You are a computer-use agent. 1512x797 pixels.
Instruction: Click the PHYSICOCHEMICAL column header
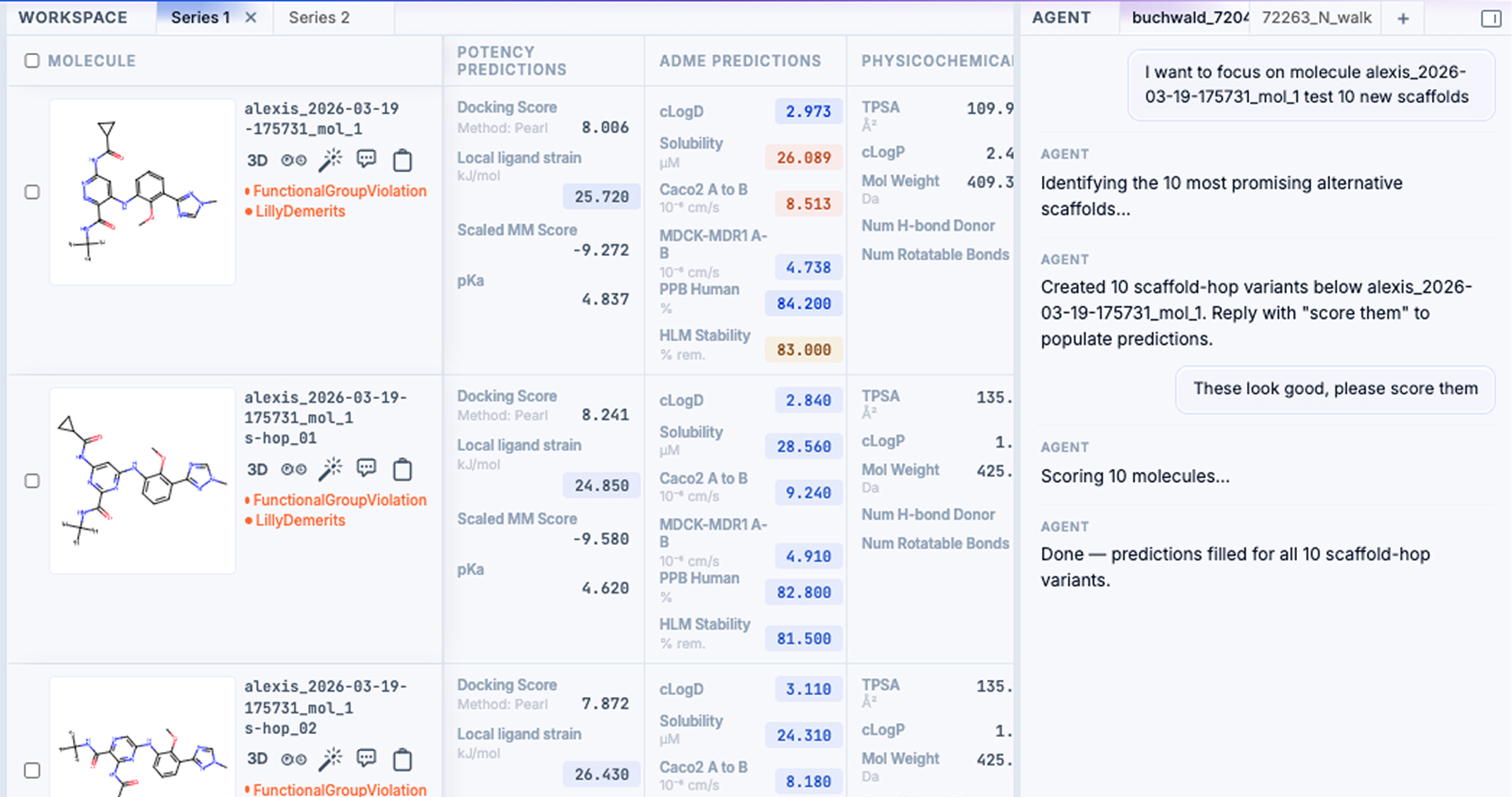(x=937, y=60)
